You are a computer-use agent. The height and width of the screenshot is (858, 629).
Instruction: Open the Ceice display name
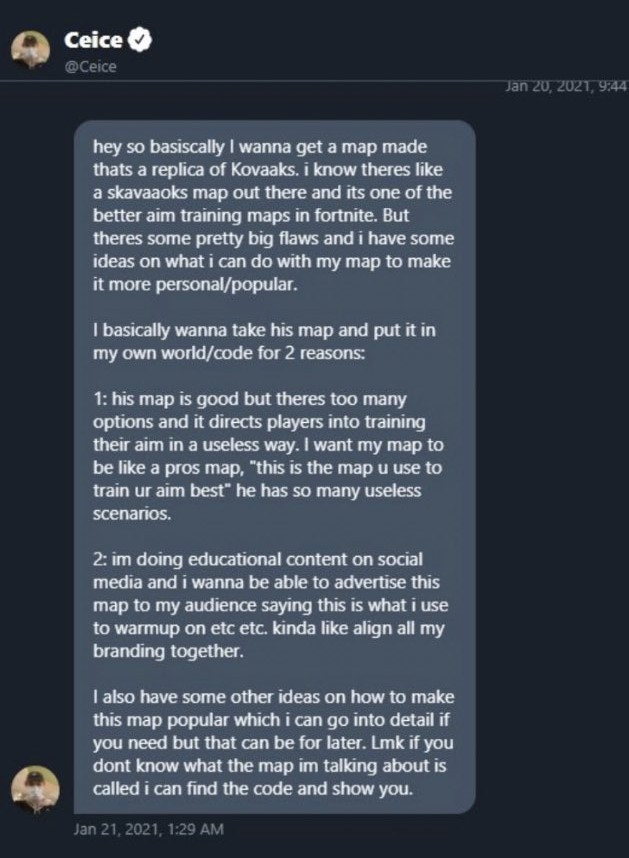tap(94, 39)
